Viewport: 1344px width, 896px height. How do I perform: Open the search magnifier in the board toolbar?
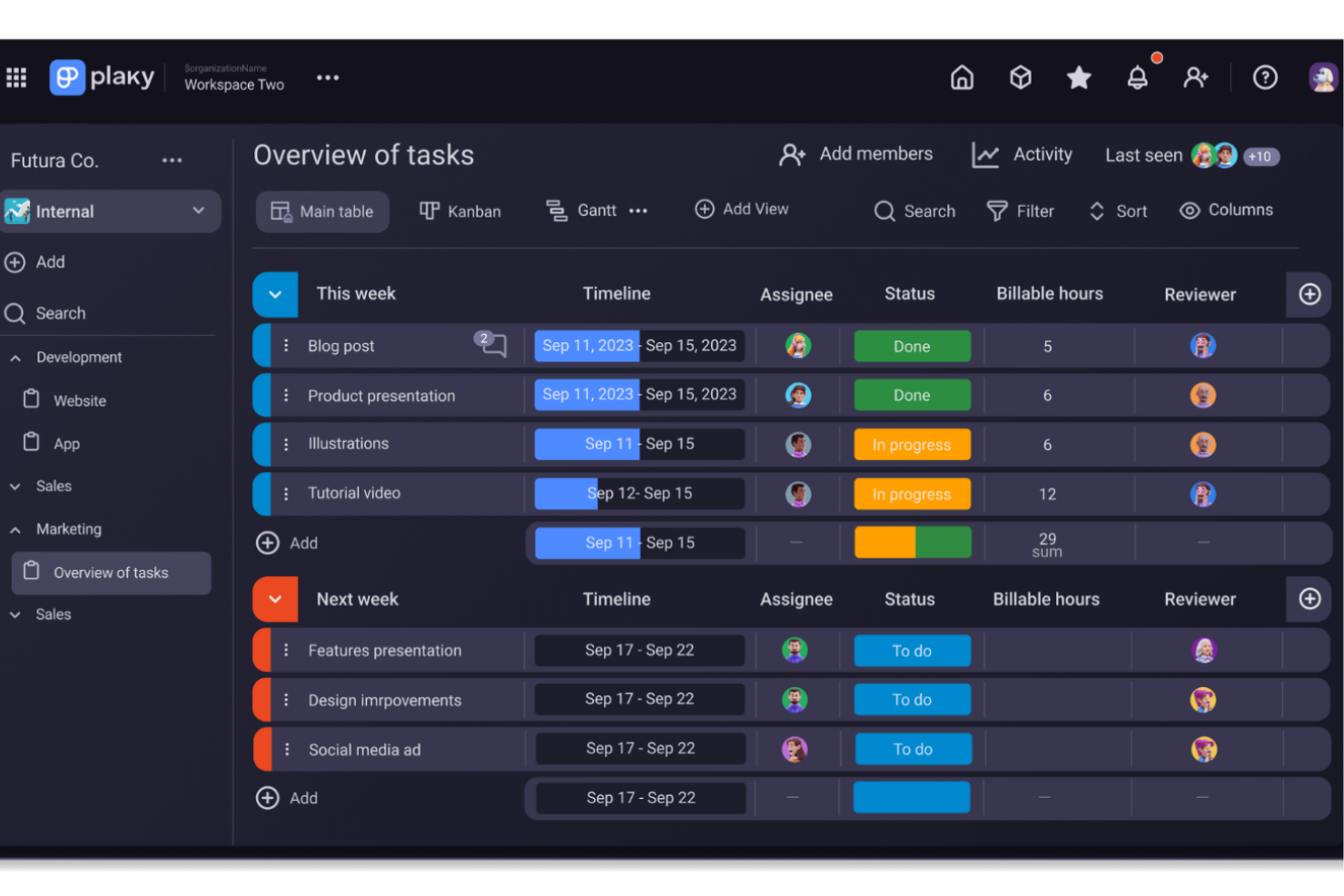click(x=884, y=211)
